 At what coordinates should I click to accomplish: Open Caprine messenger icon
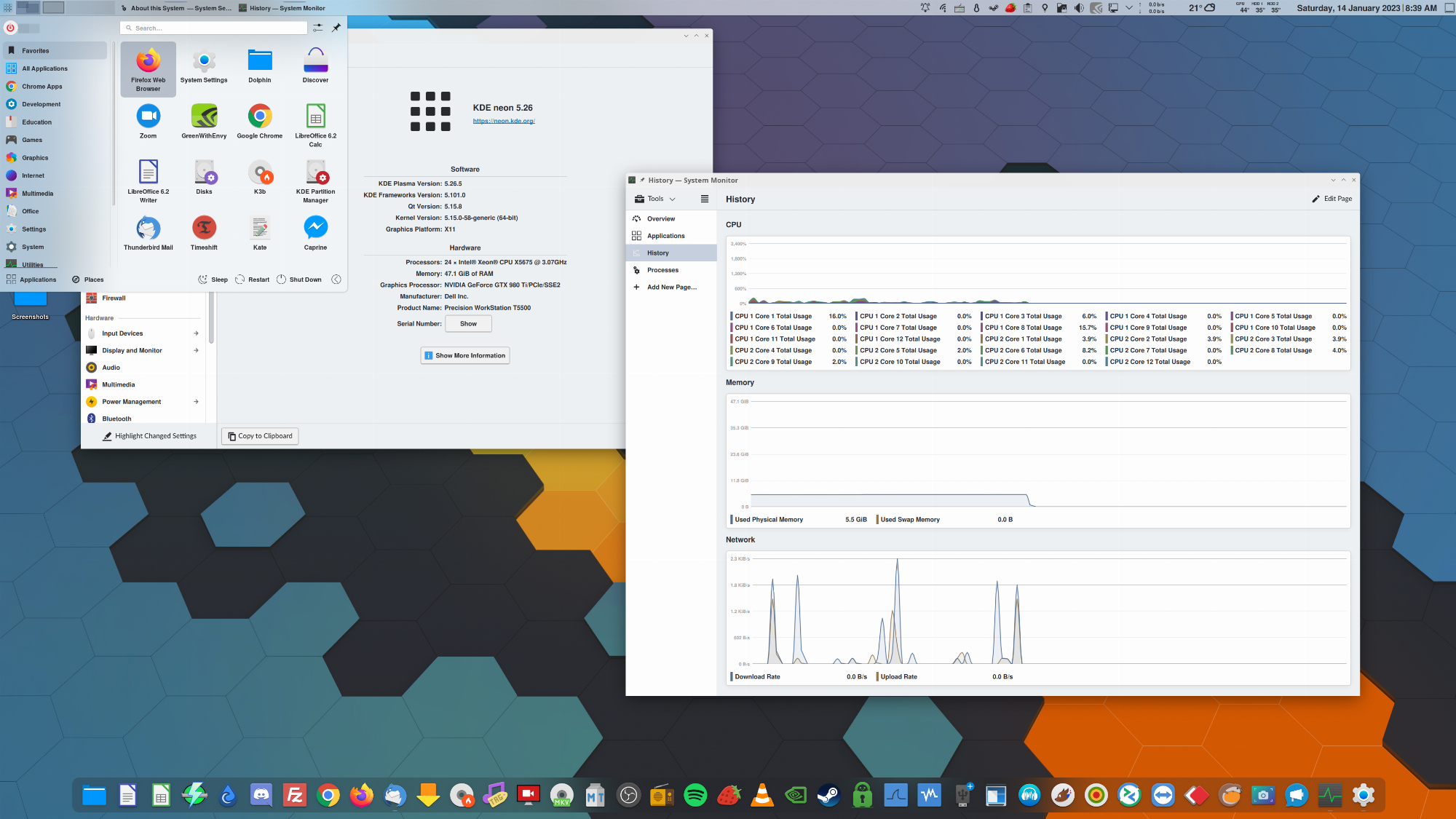click(x=315, y=228)
